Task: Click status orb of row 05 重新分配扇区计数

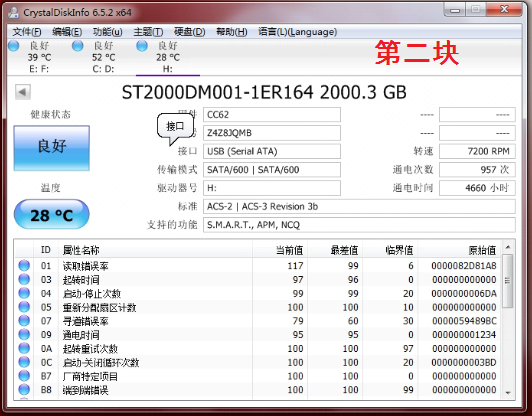Action: [24, 307]
